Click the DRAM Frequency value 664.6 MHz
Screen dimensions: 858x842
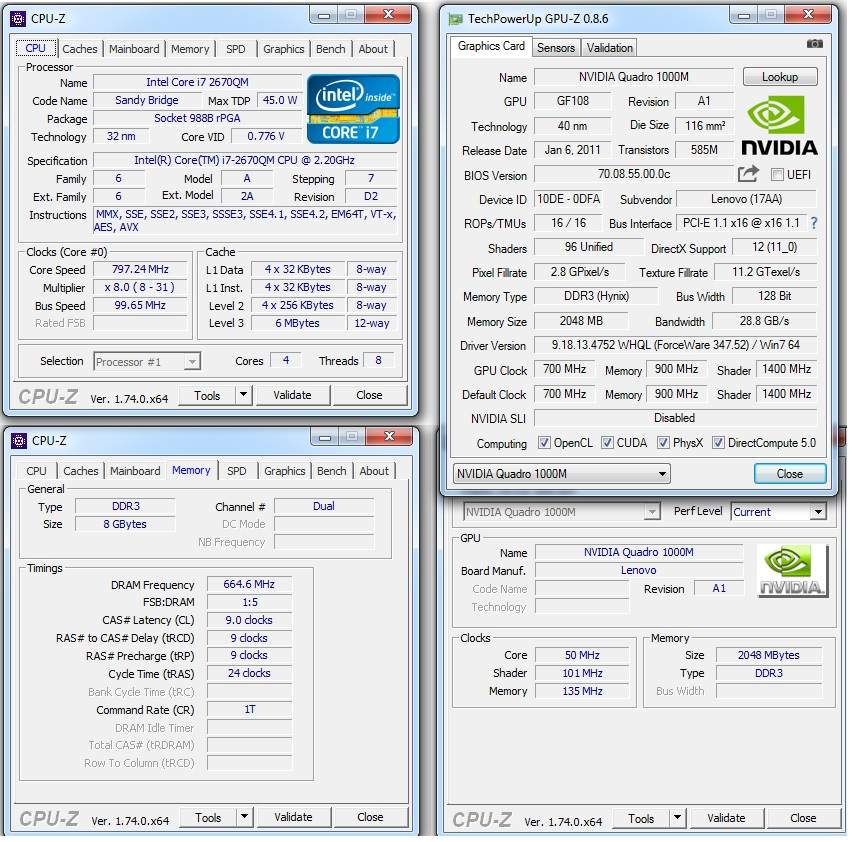point(249,584)
